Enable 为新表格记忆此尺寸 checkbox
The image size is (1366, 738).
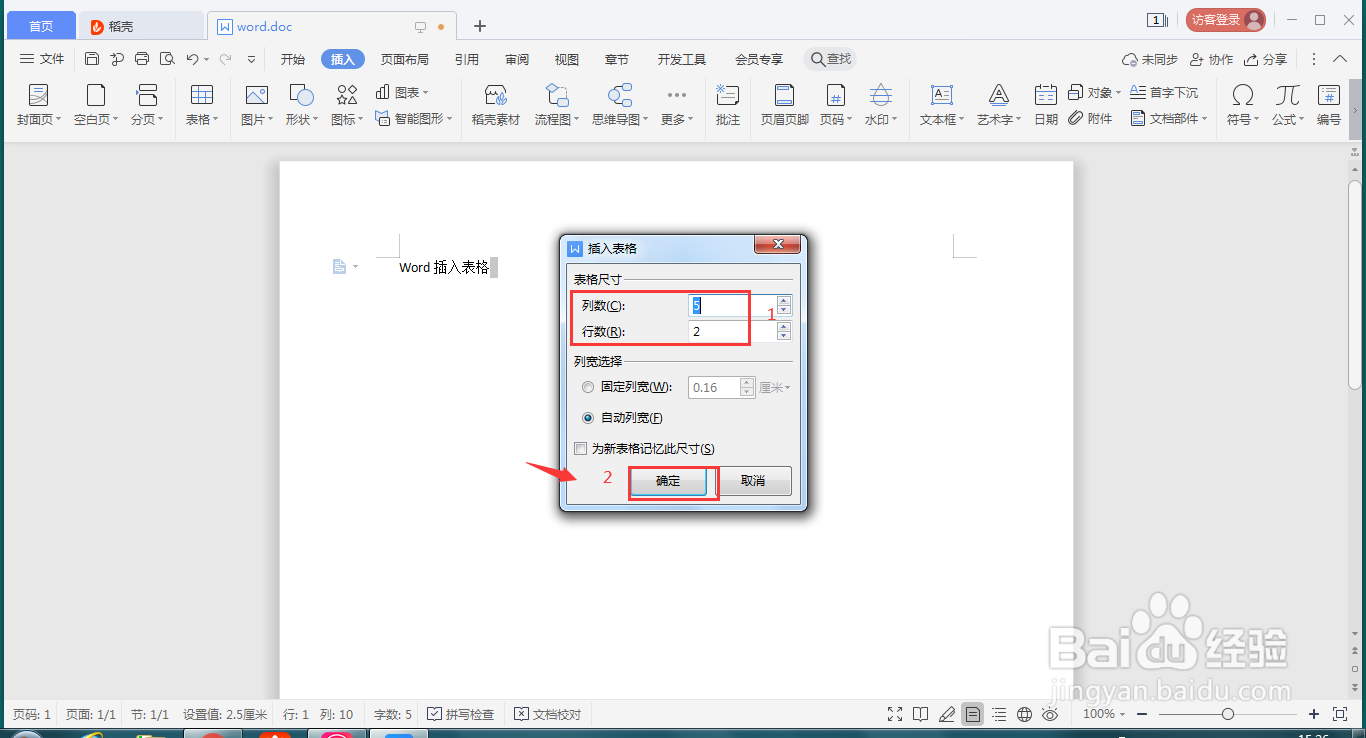coord(581,448)
